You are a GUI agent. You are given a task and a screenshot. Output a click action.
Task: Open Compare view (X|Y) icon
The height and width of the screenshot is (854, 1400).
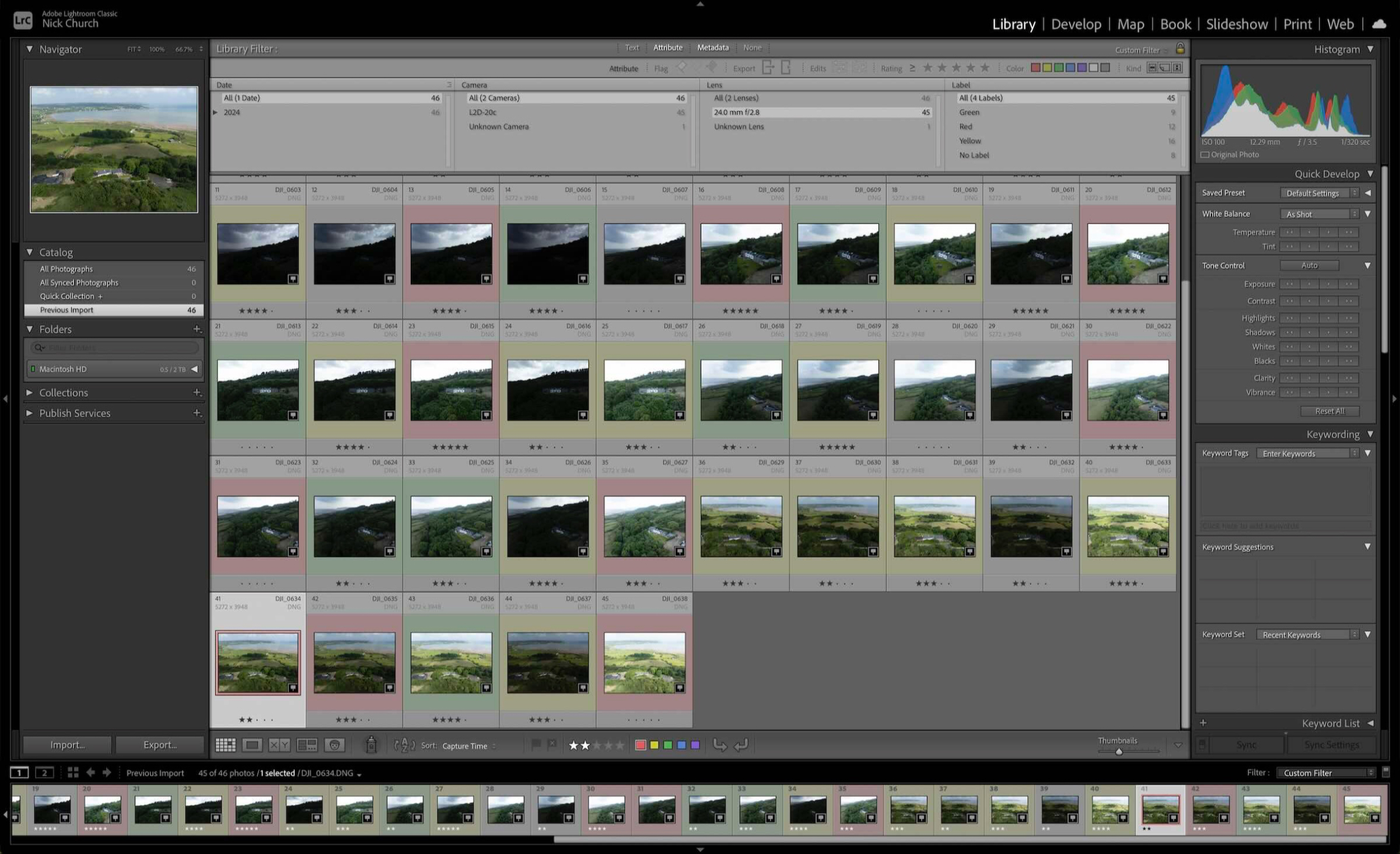[279, 745]
